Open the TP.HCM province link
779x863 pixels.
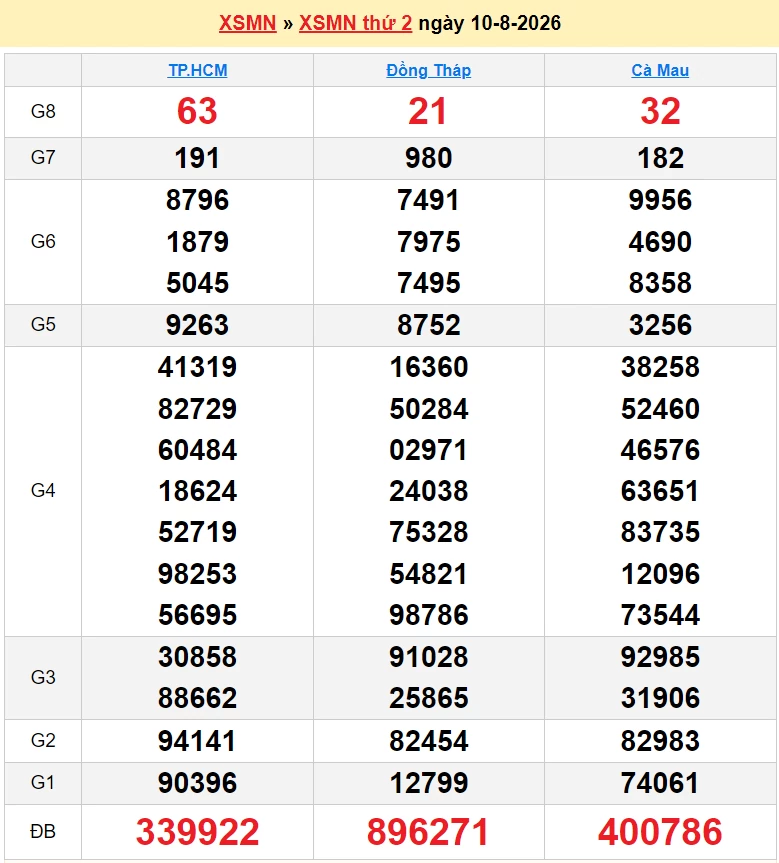(198, 70)
